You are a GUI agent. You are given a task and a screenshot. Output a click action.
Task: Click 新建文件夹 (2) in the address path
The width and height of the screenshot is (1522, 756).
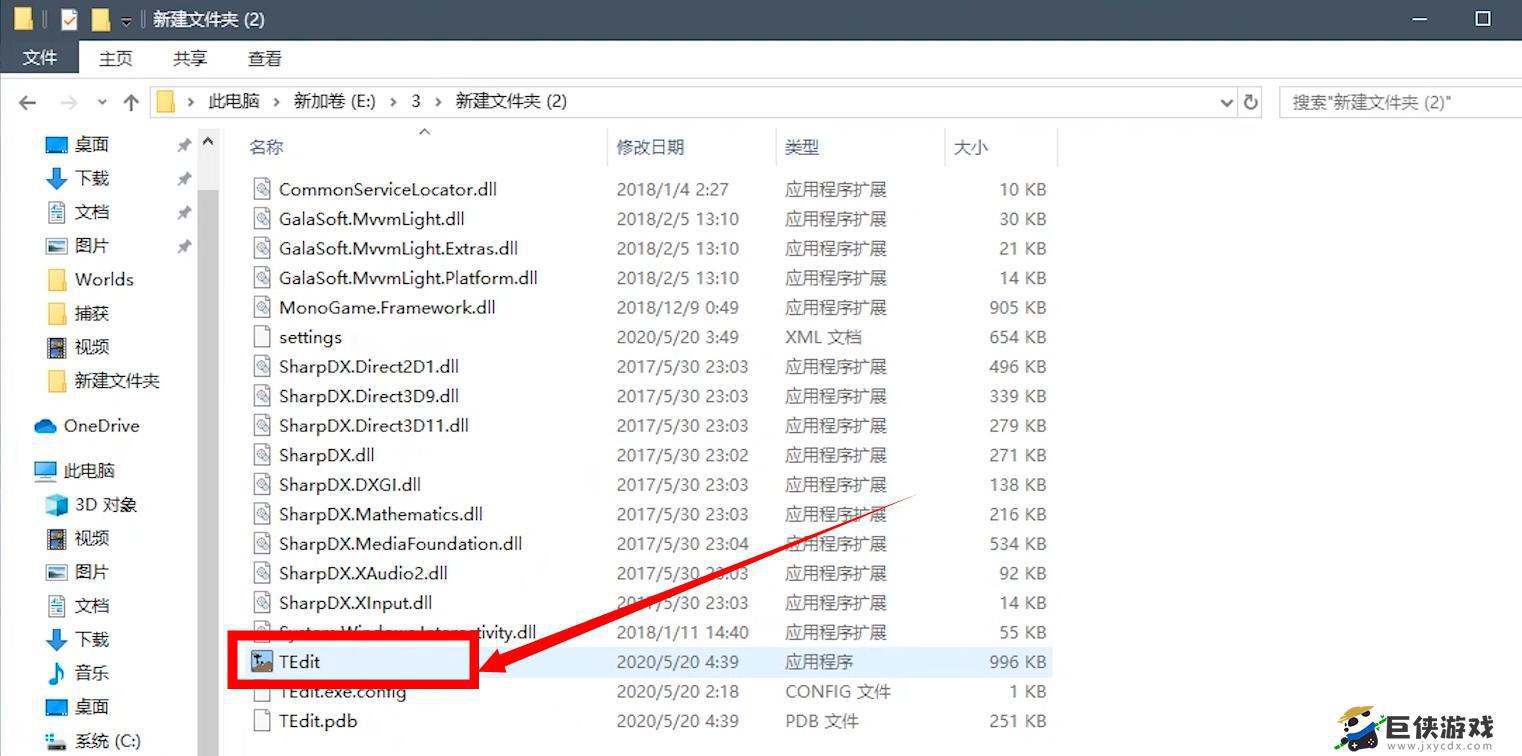click(511, 101)
